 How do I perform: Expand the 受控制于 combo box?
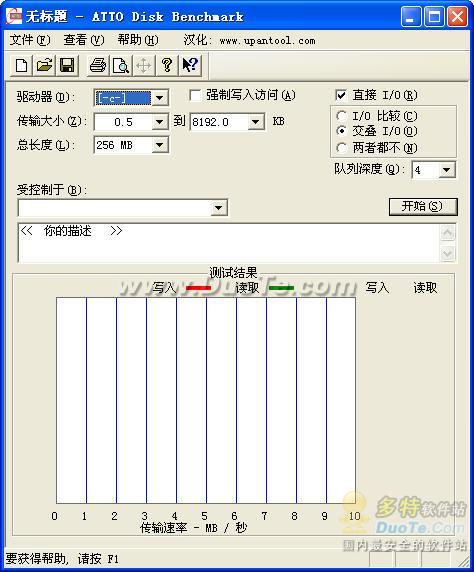pos(219,208)
